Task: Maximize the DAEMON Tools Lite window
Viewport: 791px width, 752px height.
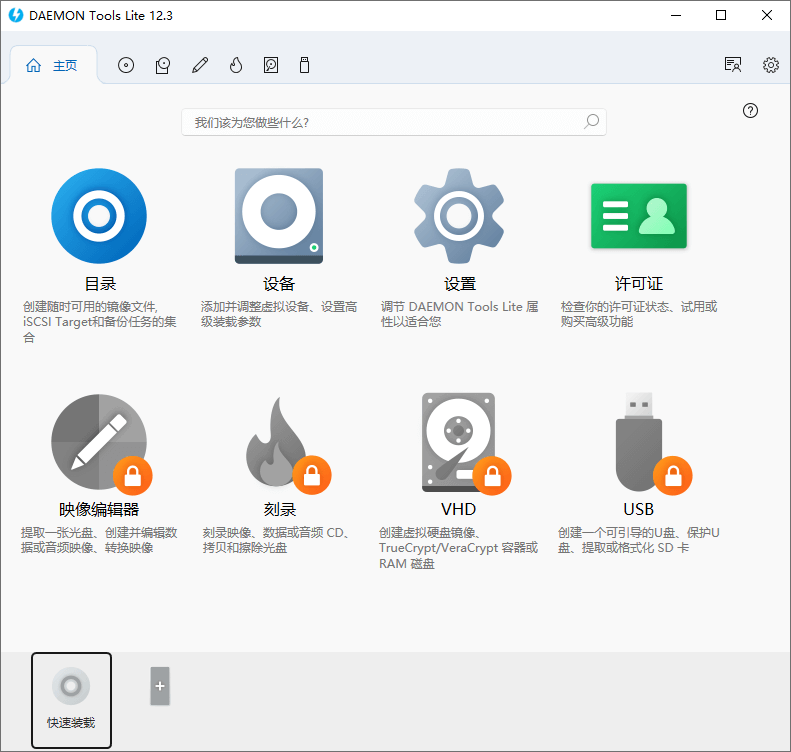Action: 721,15
